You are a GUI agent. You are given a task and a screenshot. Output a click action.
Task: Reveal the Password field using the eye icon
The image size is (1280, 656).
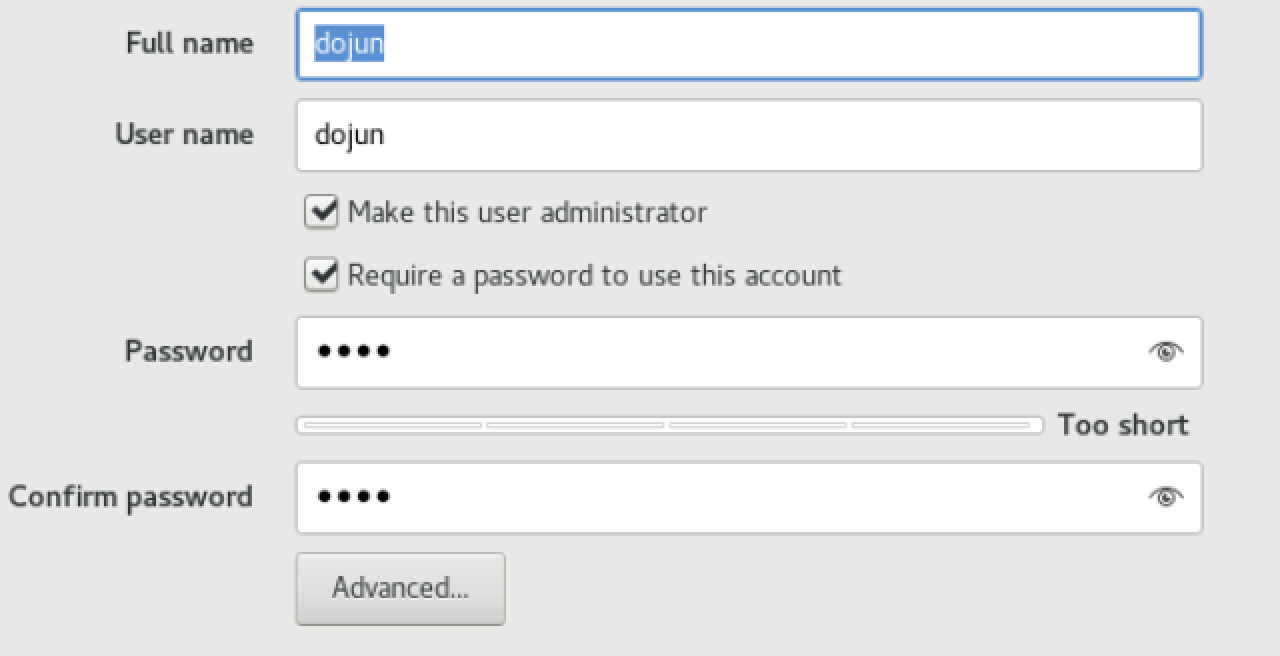[x=1165, y=352]
